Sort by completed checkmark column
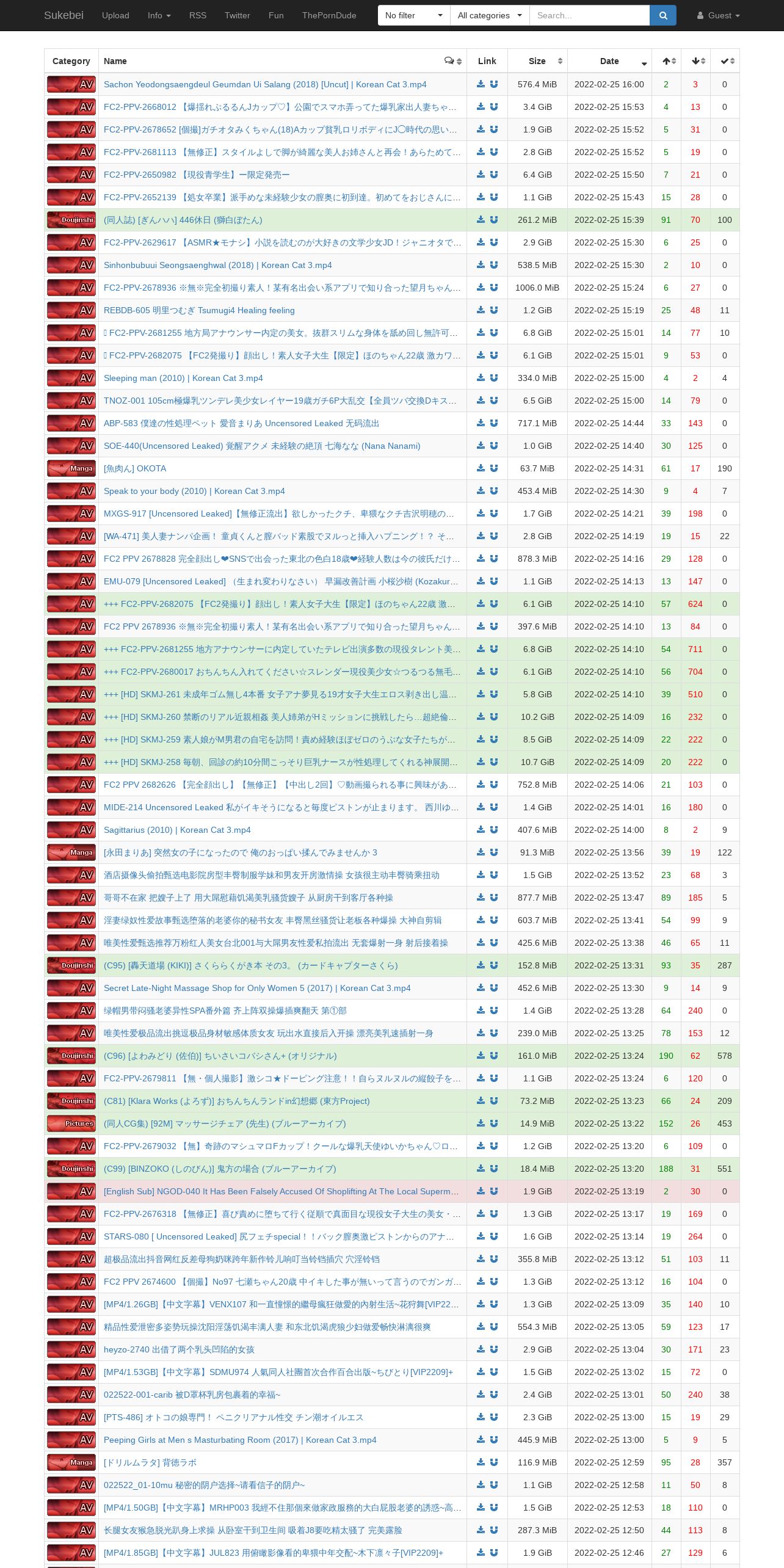The width and height of the screenshot is (784, 1568). coord(725,61)
